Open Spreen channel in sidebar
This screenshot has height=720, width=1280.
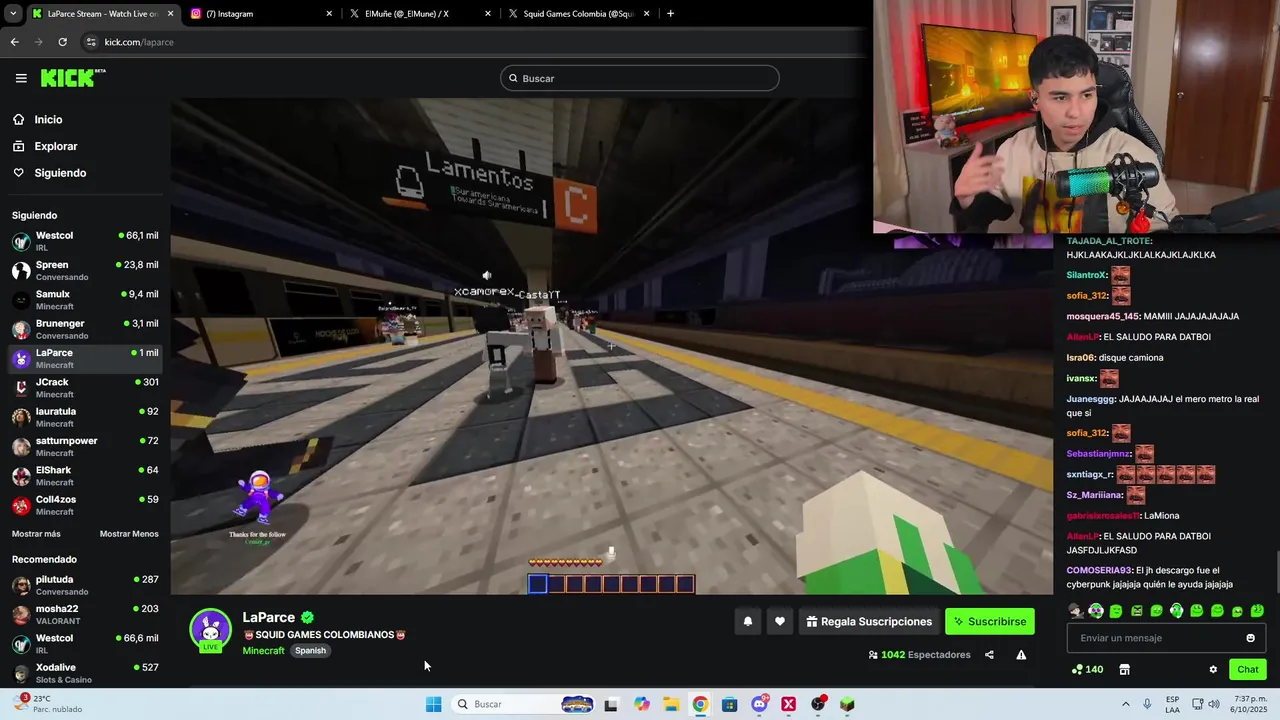pyautogui.click(x=85, y=270)
